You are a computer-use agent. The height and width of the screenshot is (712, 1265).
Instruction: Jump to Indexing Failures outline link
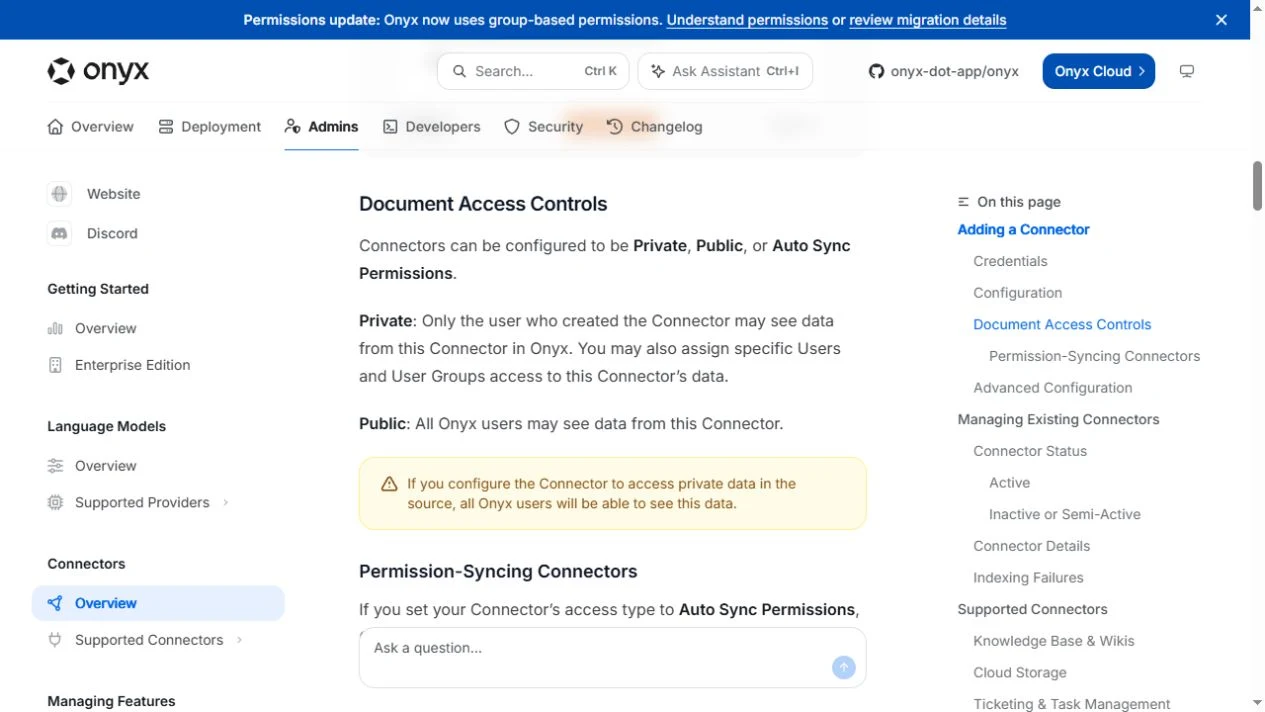(1028, 578)
